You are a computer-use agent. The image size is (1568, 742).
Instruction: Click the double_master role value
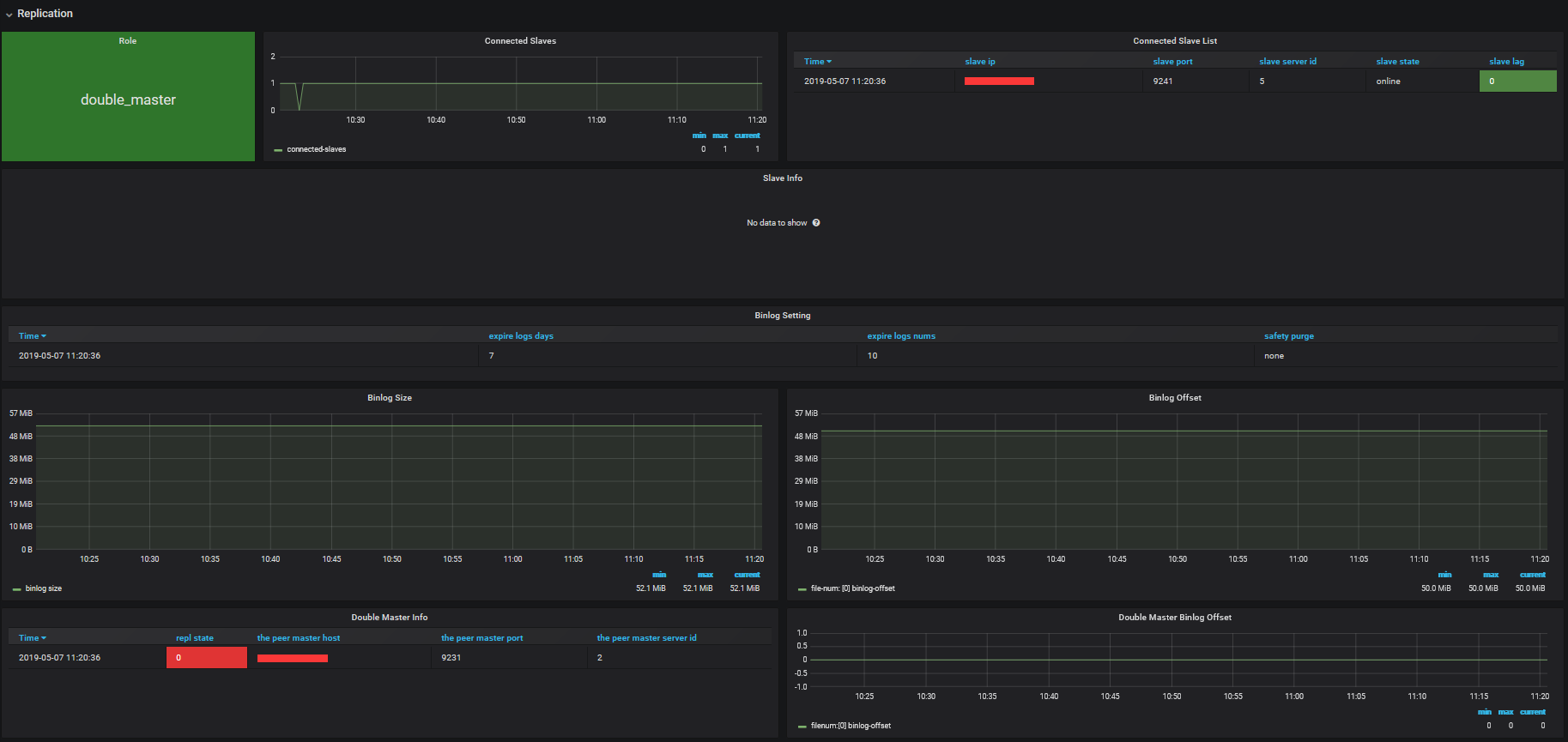coord(128,100)
